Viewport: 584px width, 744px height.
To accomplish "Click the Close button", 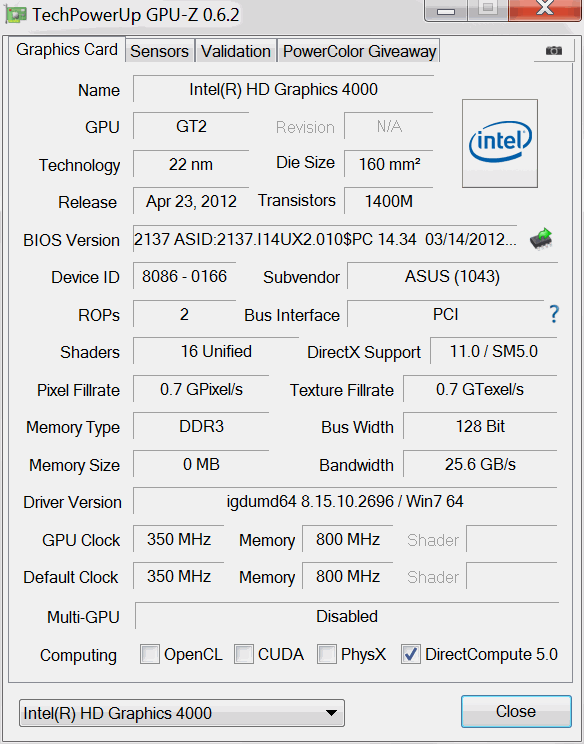I will click(x=516, y=711).
